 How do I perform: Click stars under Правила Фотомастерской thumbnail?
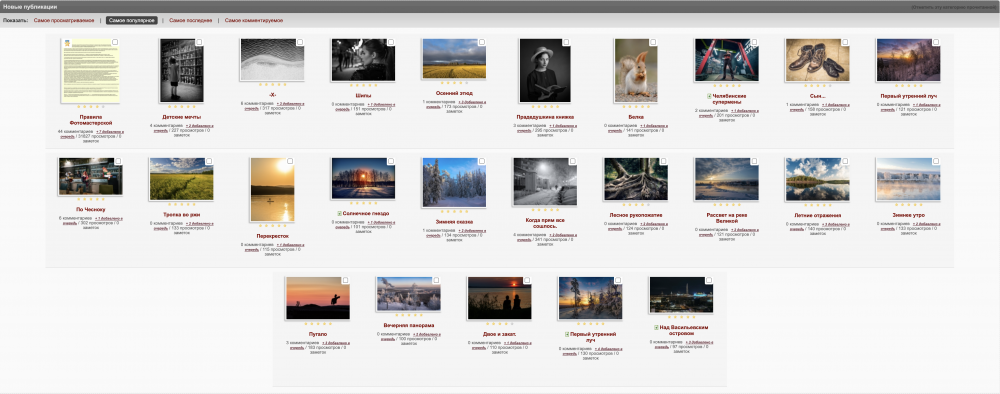click(x=90, y=106)
